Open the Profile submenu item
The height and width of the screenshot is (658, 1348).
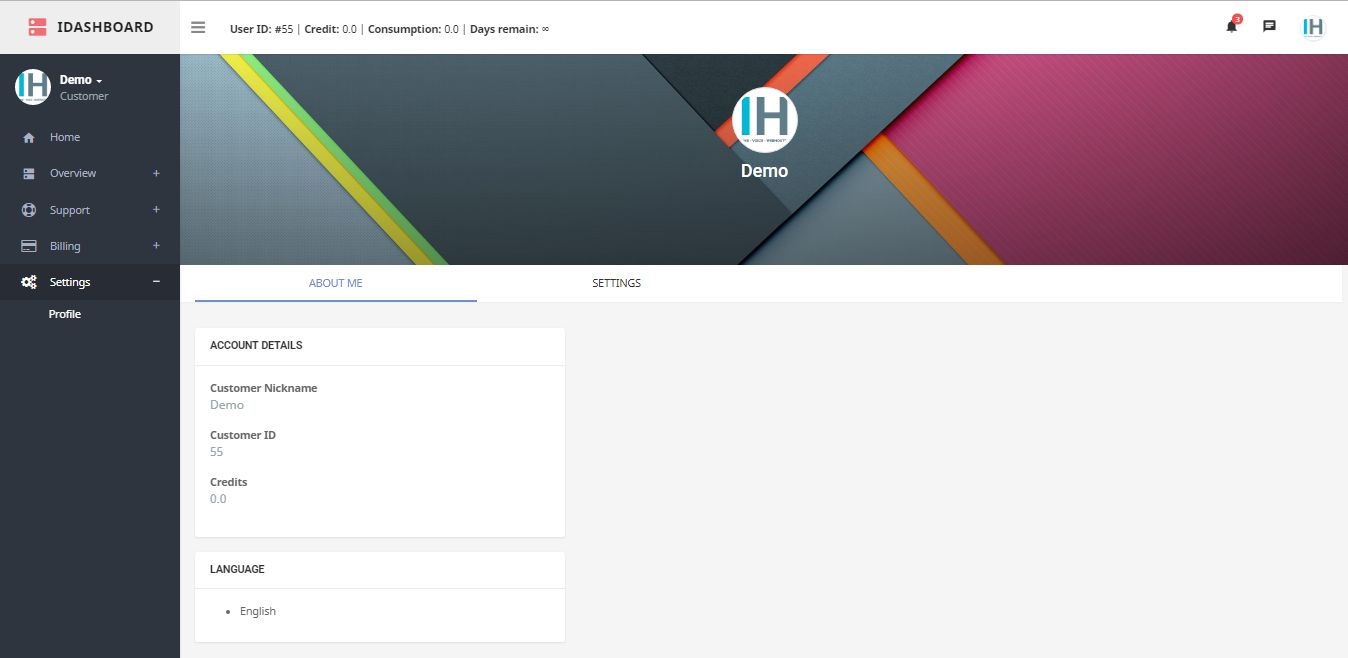point(65,314)
